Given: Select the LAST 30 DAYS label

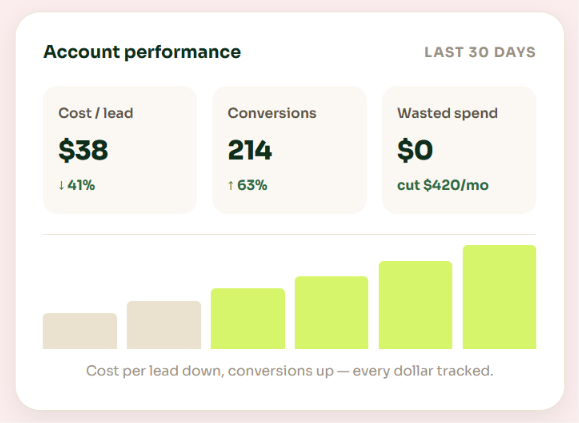Looking at the screenshot, I should point(480,52).
